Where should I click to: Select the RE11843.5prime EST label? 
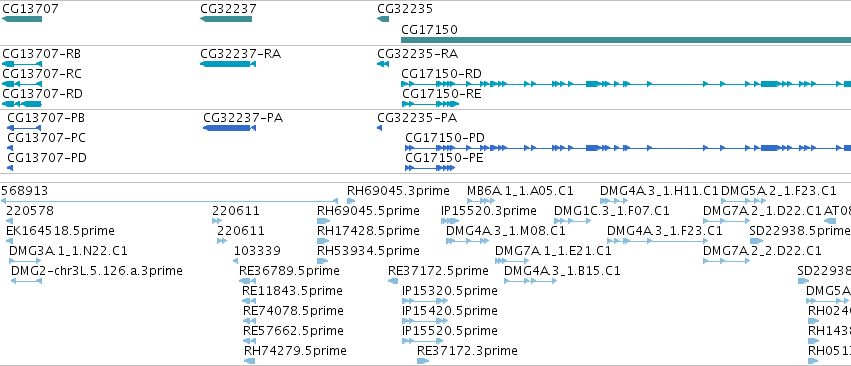292,291
